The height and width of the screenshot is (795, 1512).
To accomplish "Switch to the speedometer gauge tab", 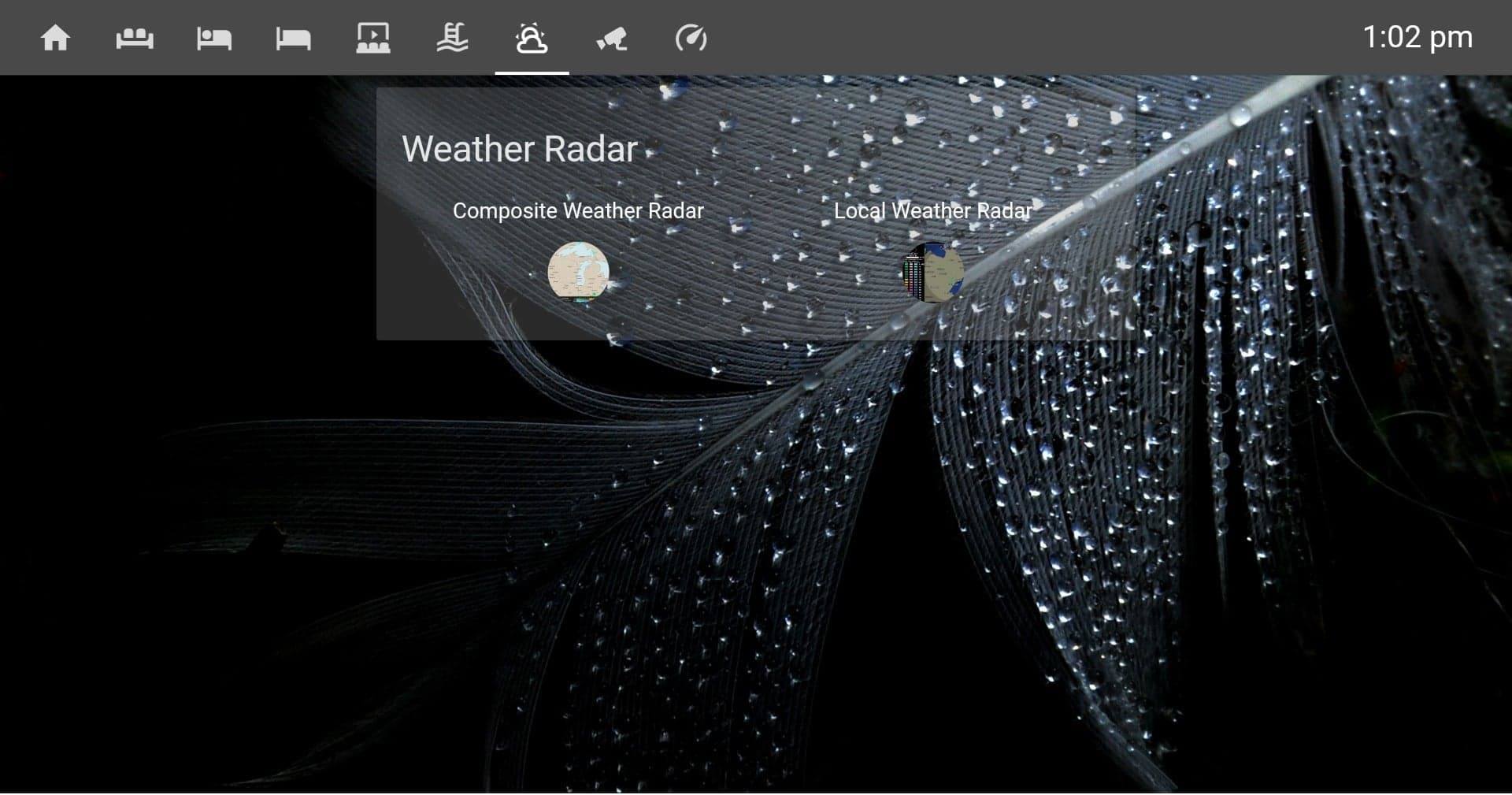I will pyautogui.click(x=691, y=38).
